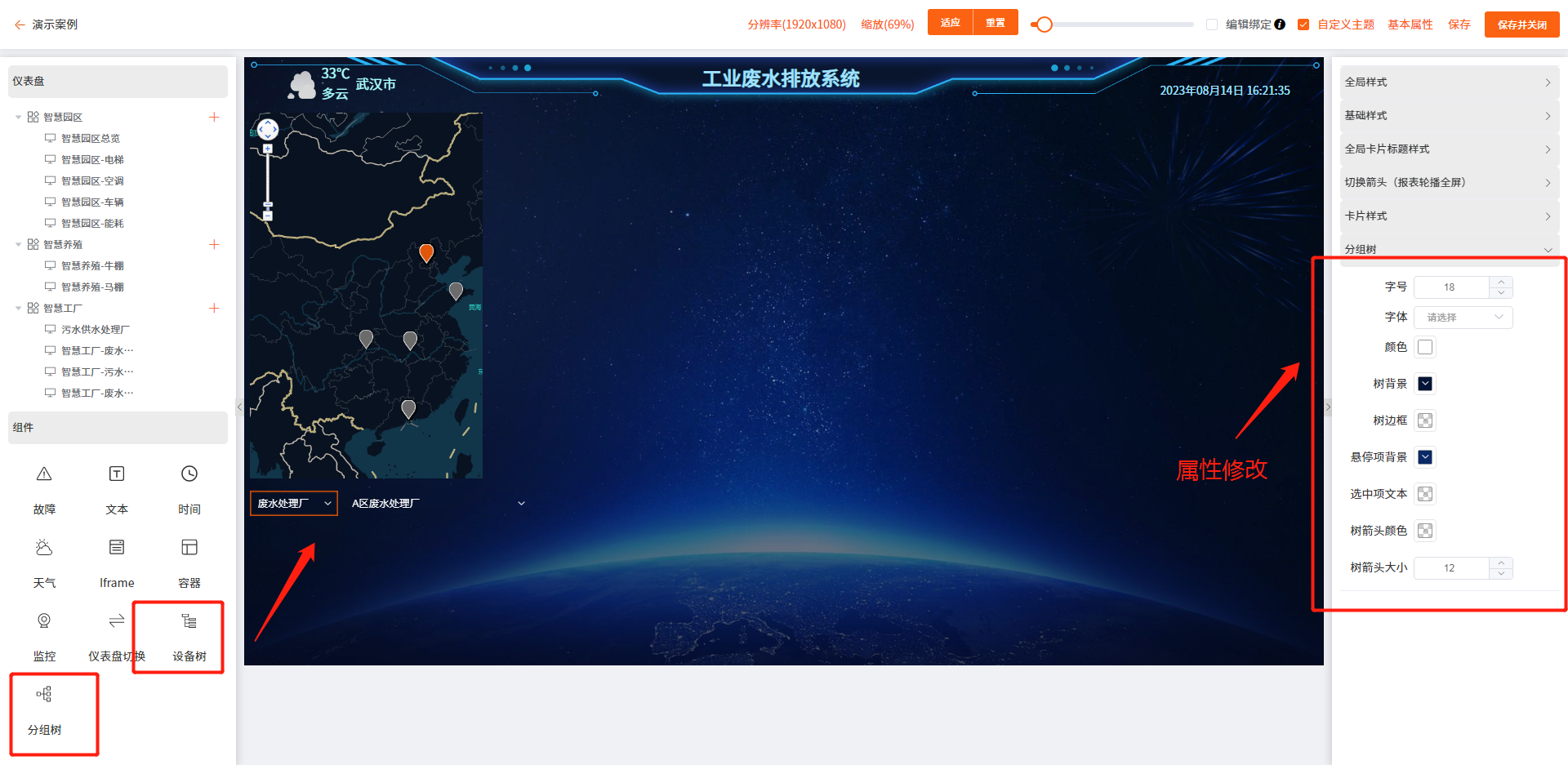Open 智慧园区总览 dashboard
The width and height of the screenshot is (1568, 765).
91,139
